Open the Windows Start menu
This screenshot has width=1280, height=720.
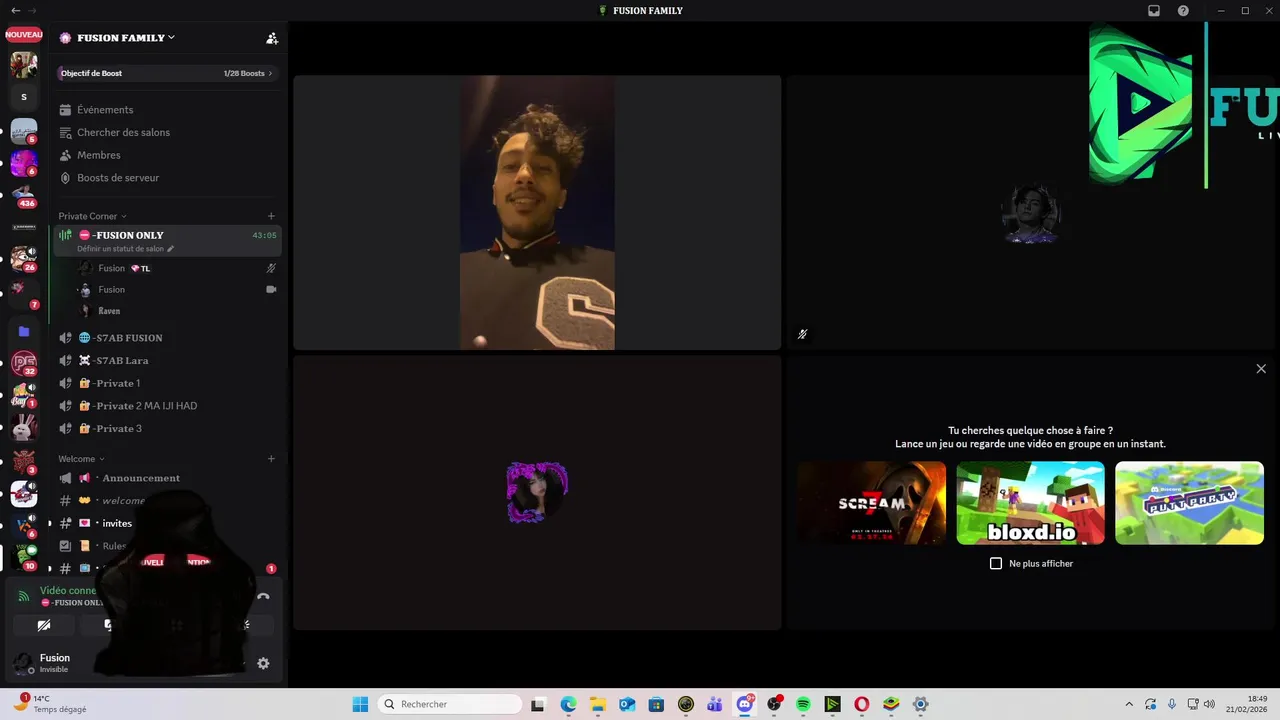click(x=360, y=704)
